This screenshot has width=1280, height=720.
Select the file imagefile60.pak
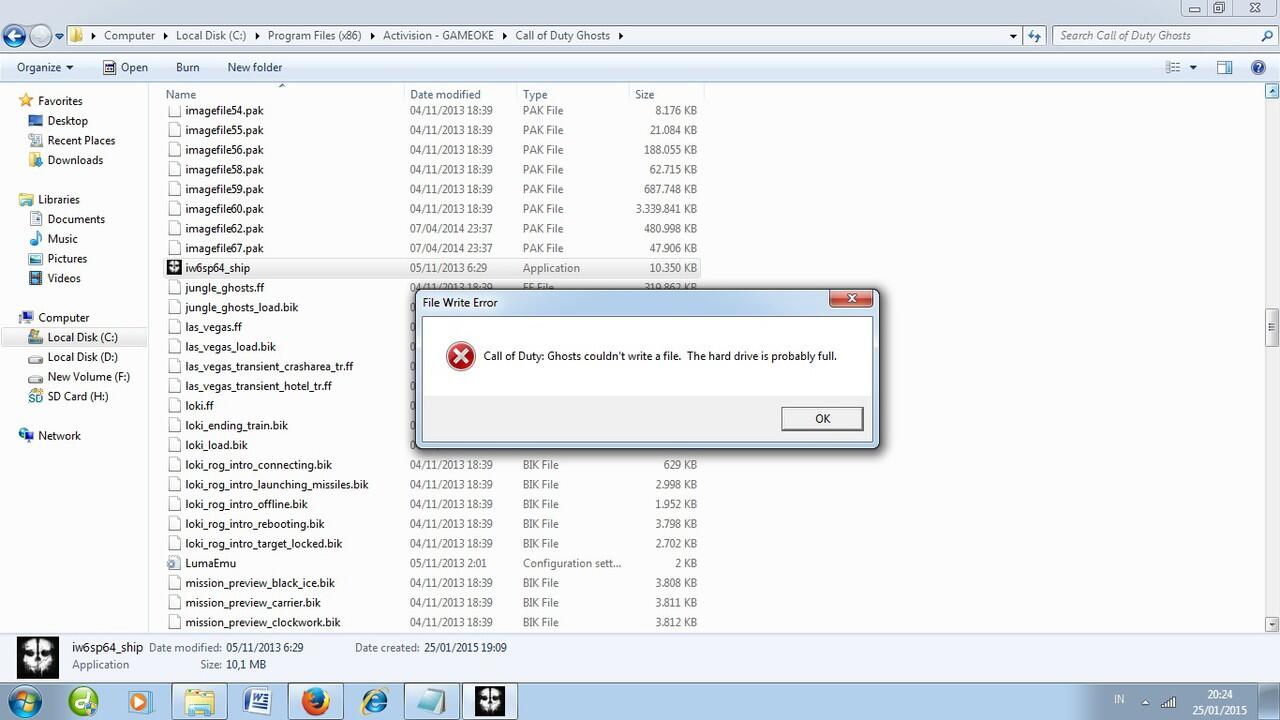tap(224, 209)
